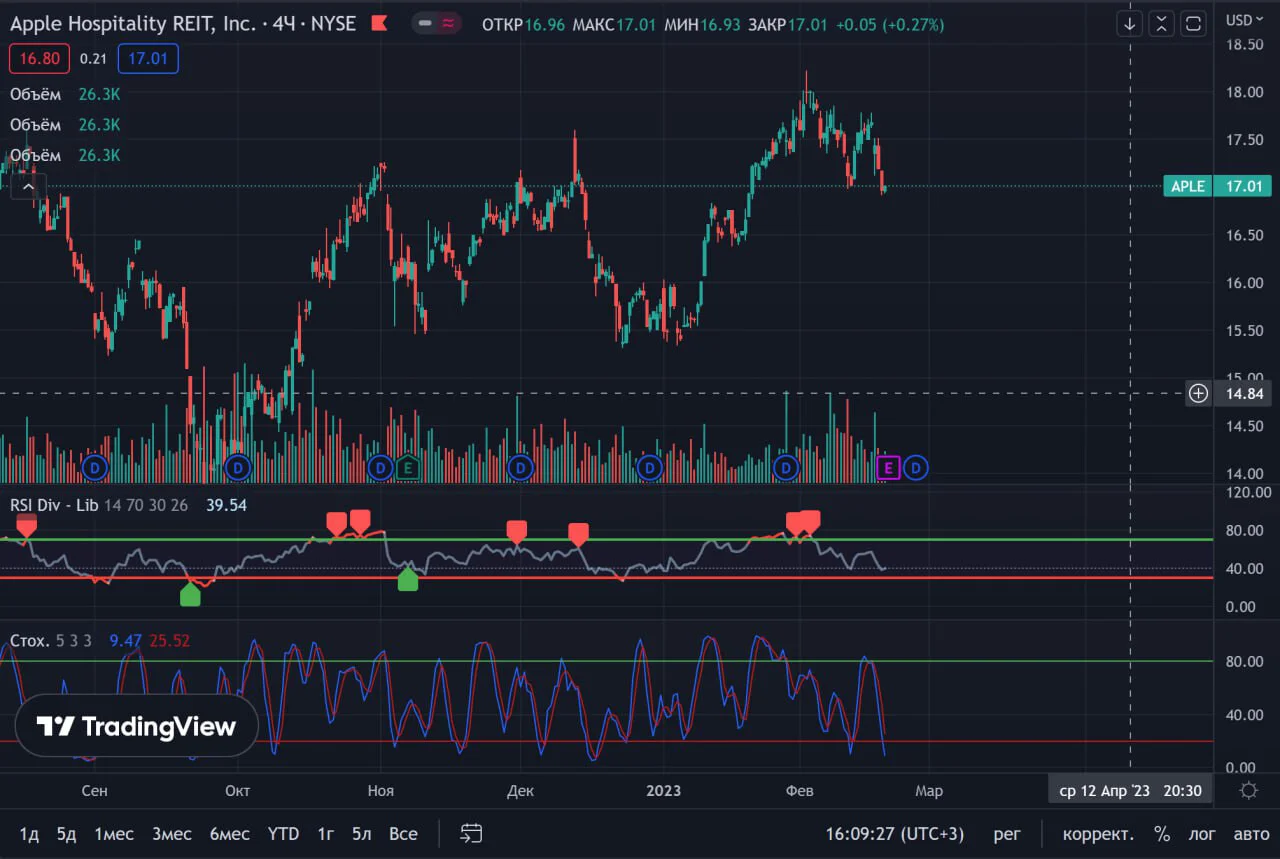The image size is (1280, 859).
Task: Click the green E earnings marker
Action: tap(407, 466)
